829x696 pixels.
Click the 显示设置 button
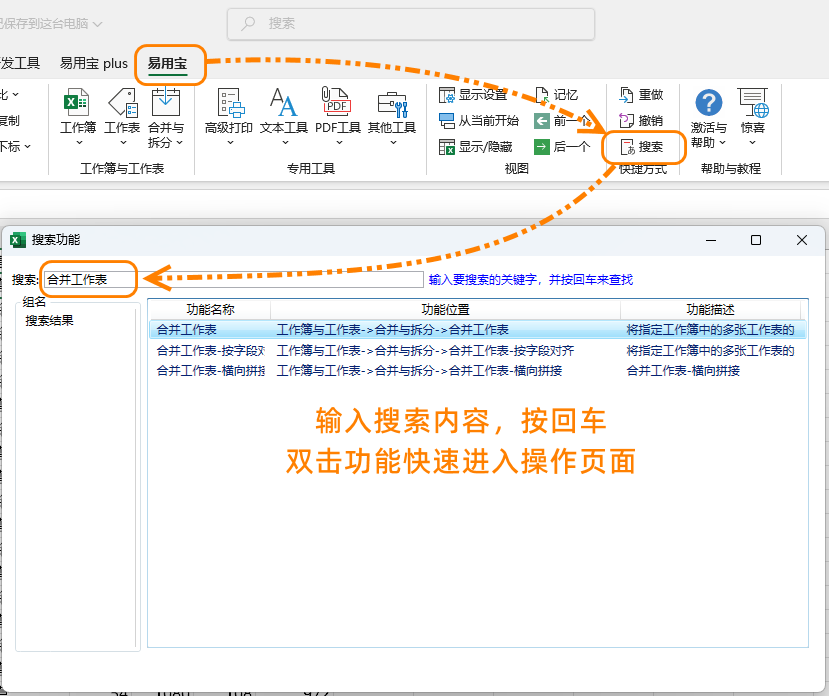pyautogui.click(x=473, y=95)
